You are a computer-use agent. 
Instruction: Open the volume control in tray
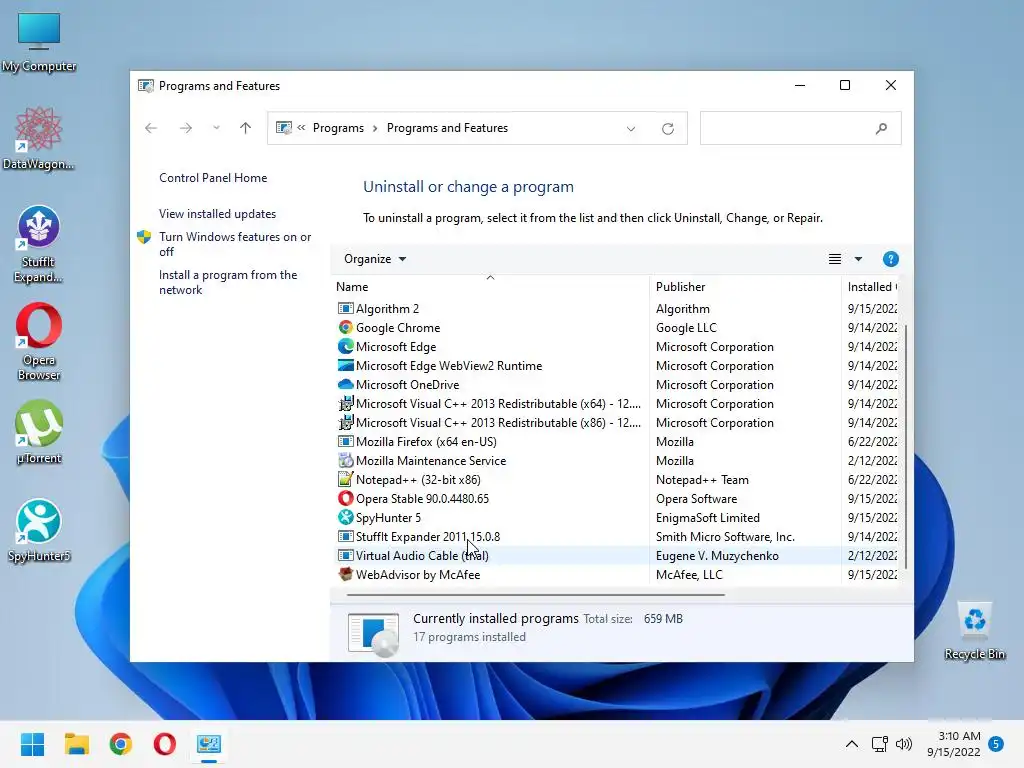pyautogui.click(x=904, y=744)
